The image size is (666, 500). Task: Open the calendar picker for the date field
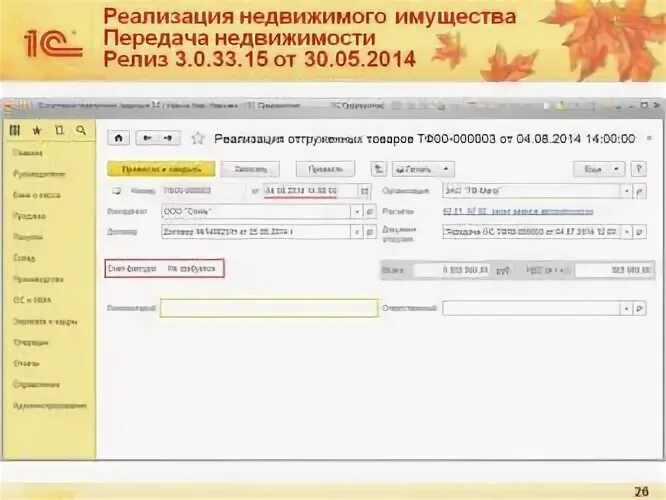(x=364, y=191)
